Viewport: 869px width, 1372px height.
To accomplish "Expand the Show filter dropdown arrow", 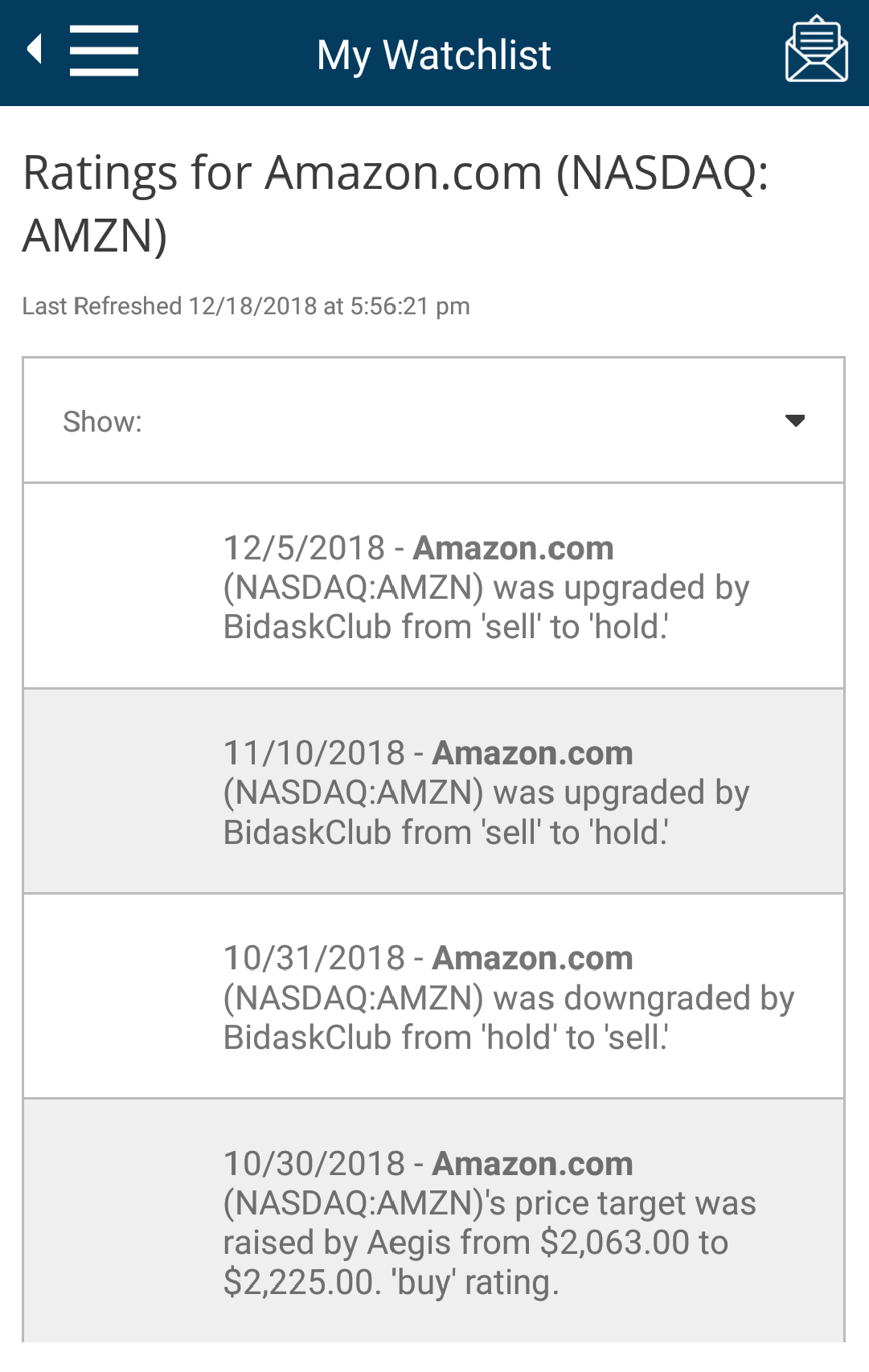I will 795,420.
